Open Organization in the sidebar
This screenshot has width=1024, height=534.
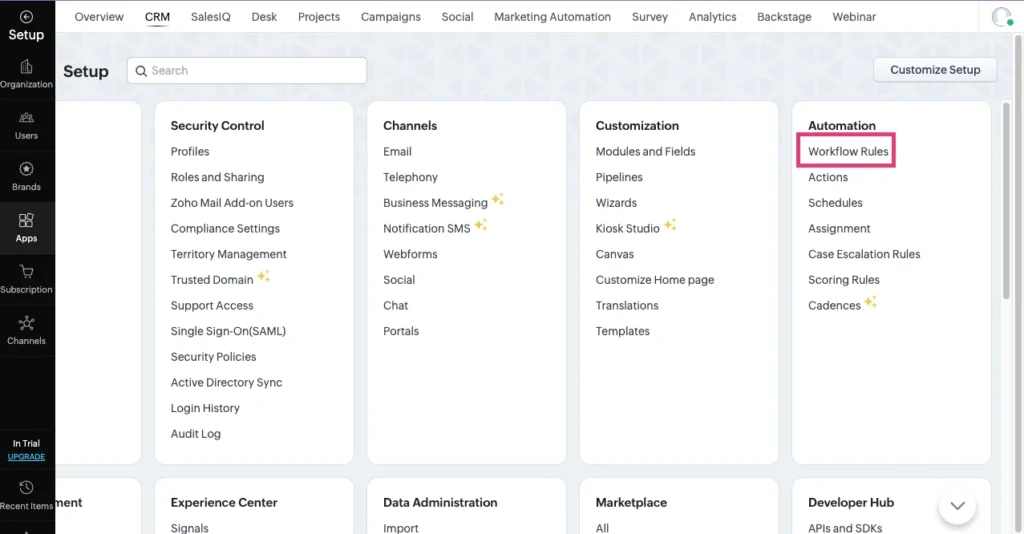coord(26,74)
